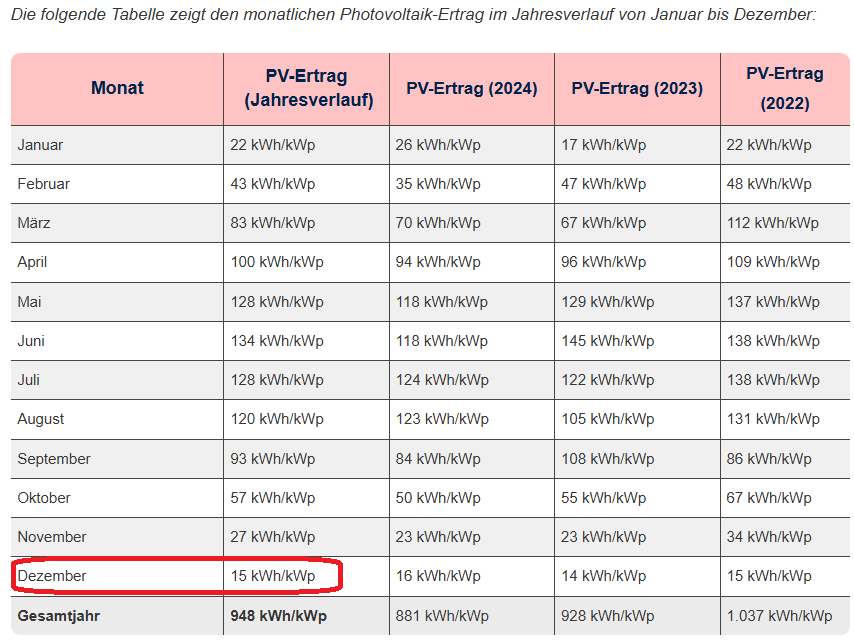Select the PV-Ertrag (2024) column header
The width and height of the screenshot is (854, 641).
471,88
